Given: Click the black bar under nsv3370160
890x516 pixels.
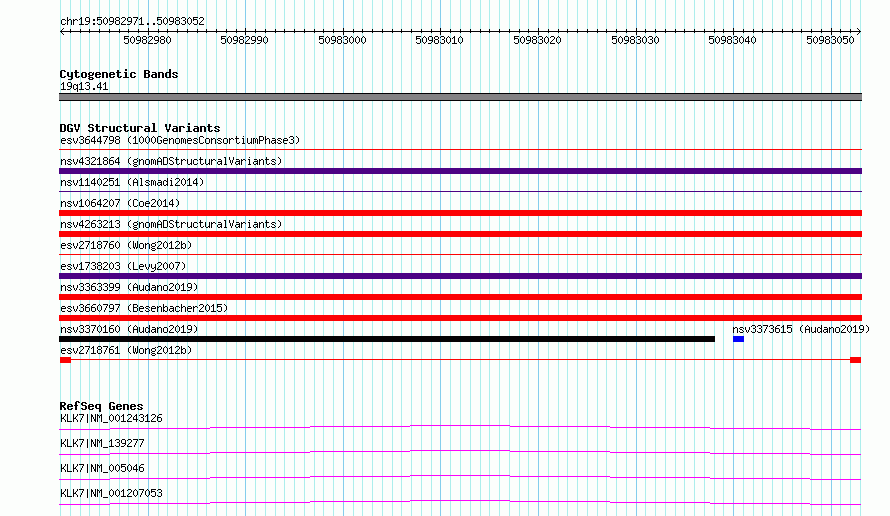Looking at the screenshot, I should pyautogui.click(x=387, y=339).
